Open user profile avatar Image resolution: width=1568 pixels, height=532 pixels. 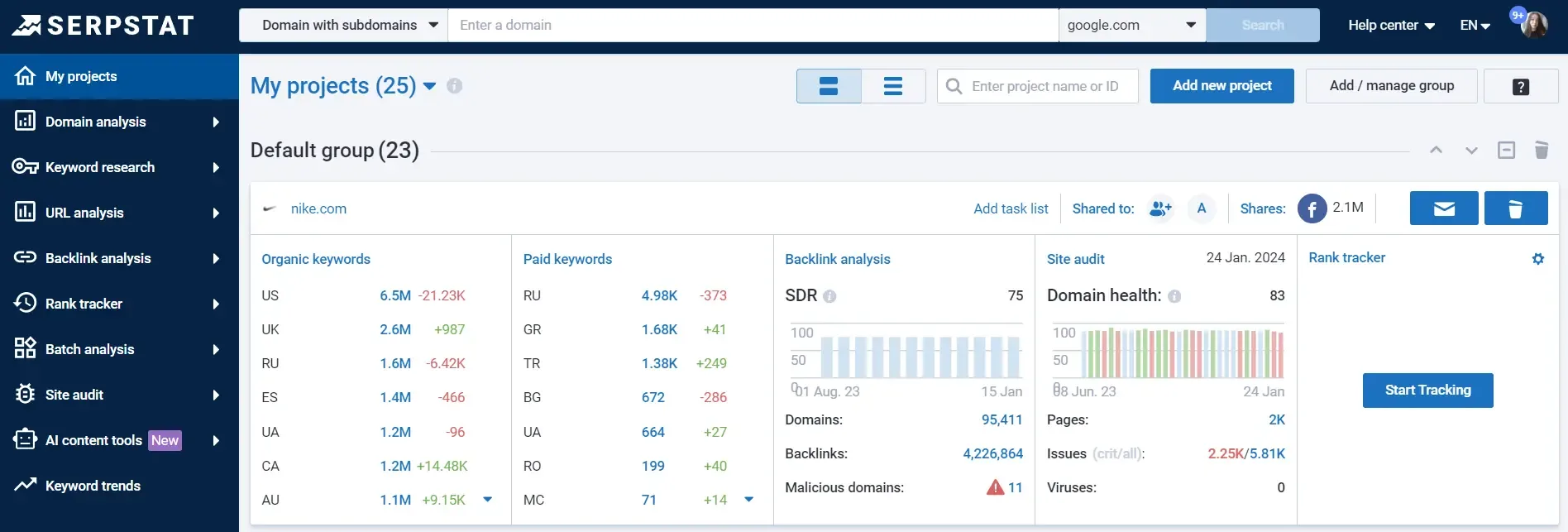(x=1534, y=25)
